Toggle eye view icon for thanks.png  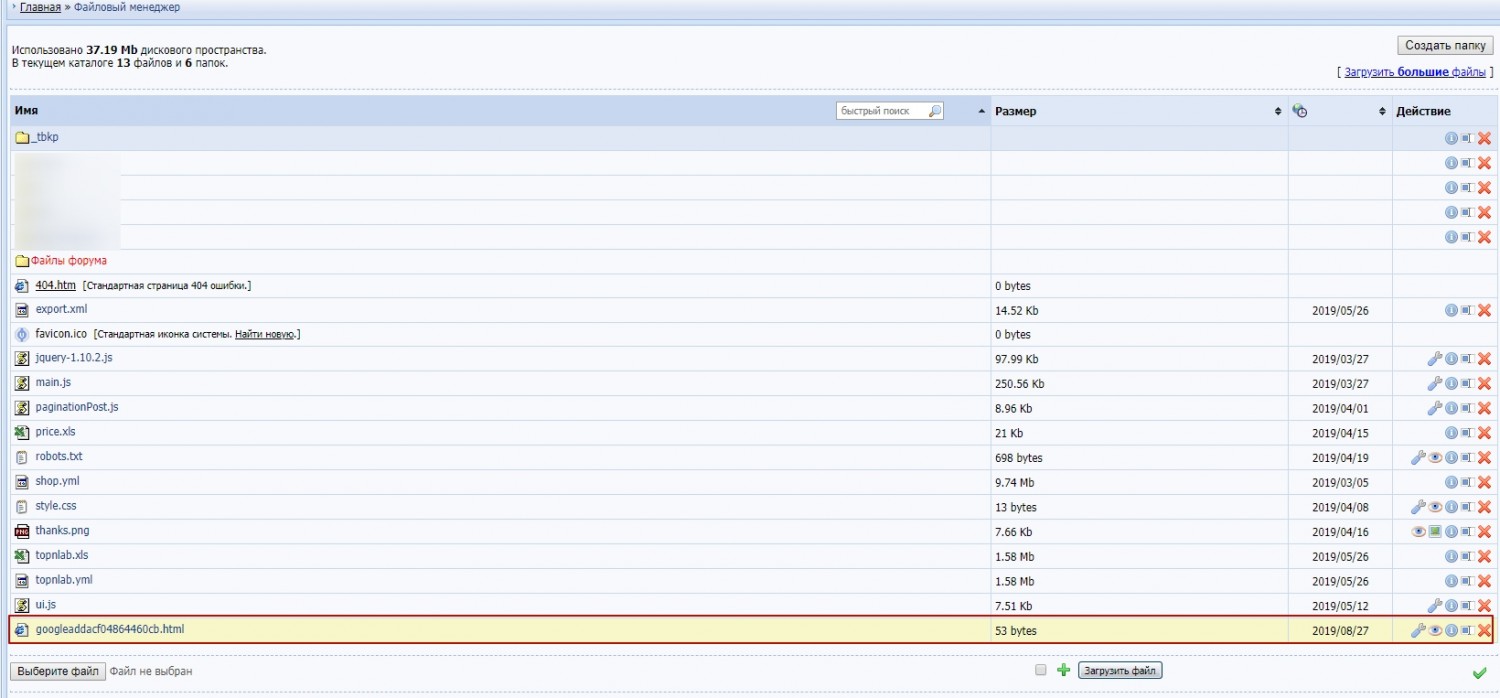pos(1418,532)
